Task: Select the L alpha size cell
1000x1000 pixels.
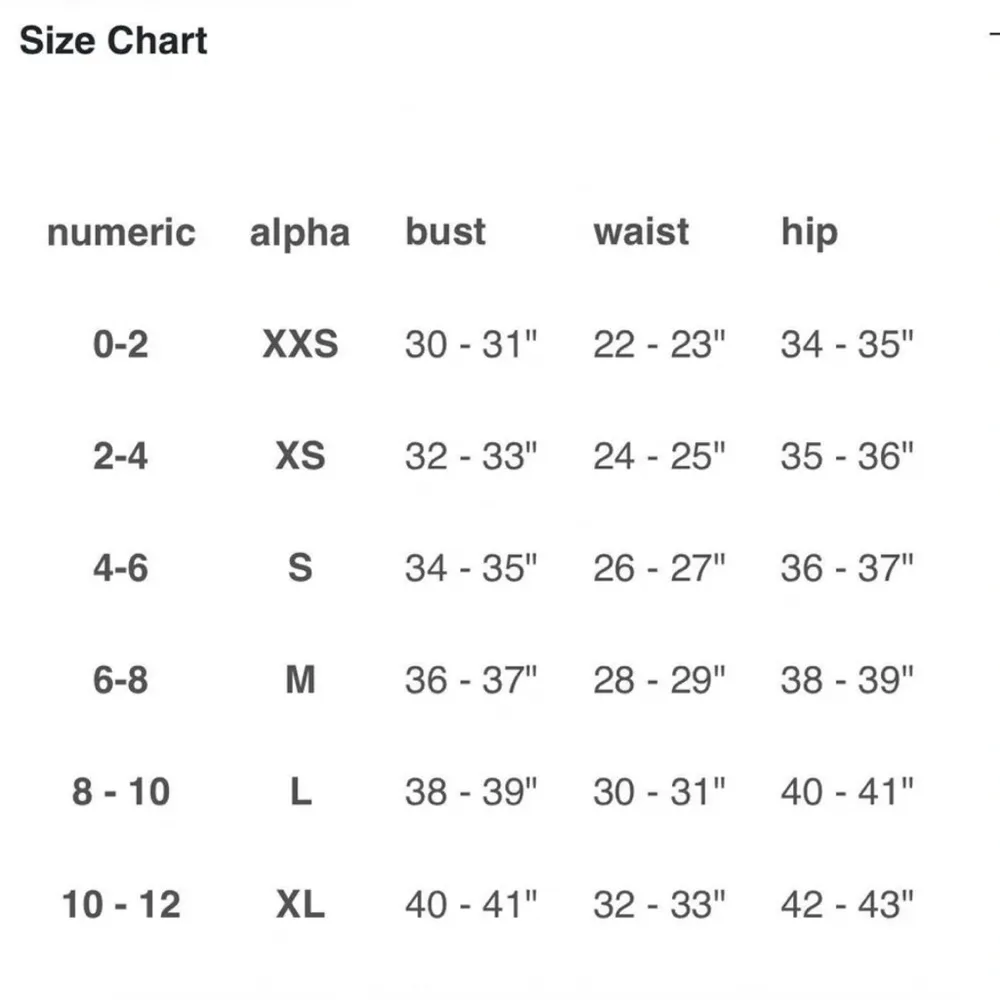Action: pyautogui.click(x=300, y=793)
